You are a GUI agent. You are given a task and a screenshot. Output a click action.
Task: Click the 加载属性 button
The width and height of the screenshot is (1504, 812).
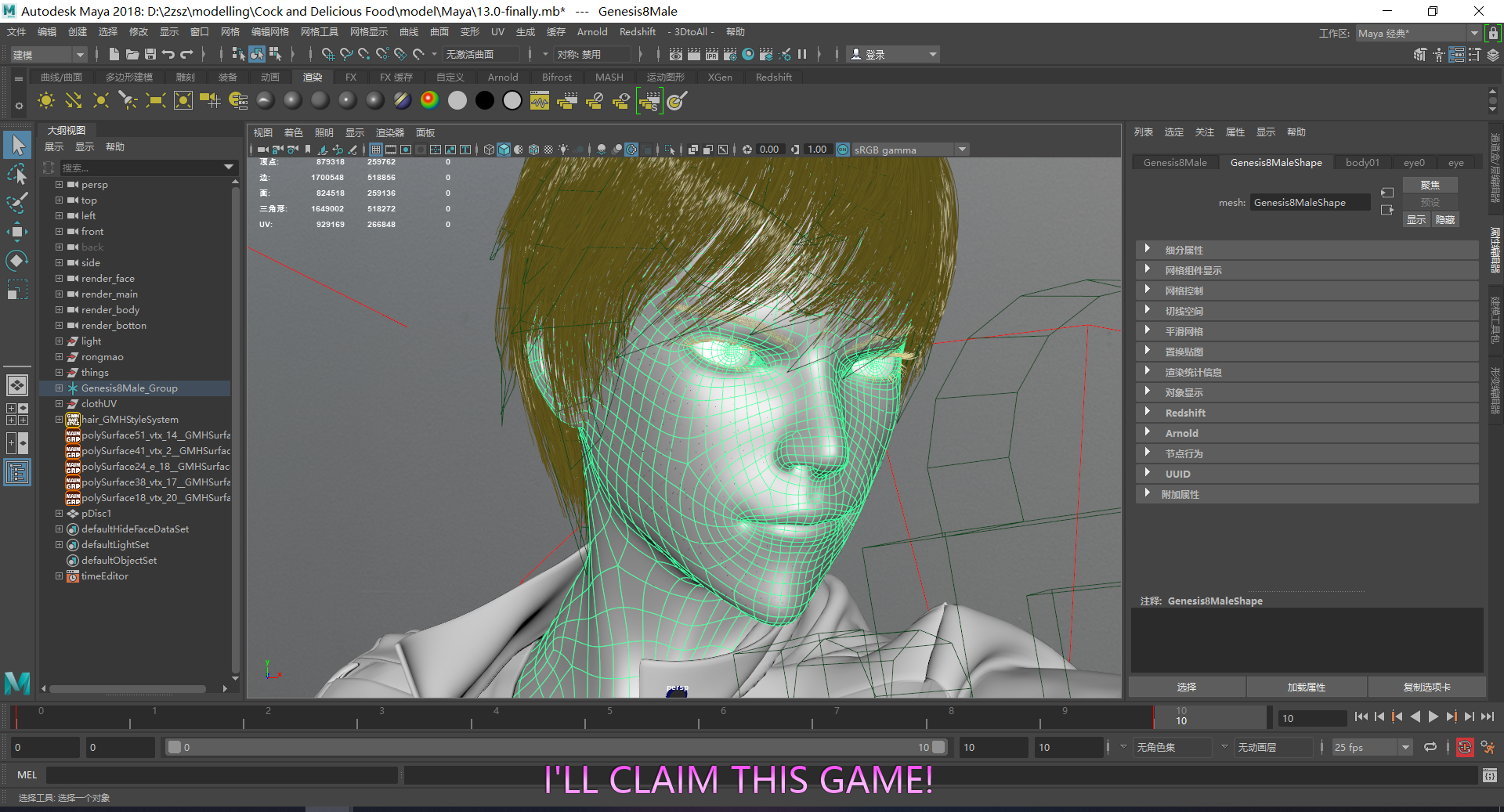[1306, 687]
